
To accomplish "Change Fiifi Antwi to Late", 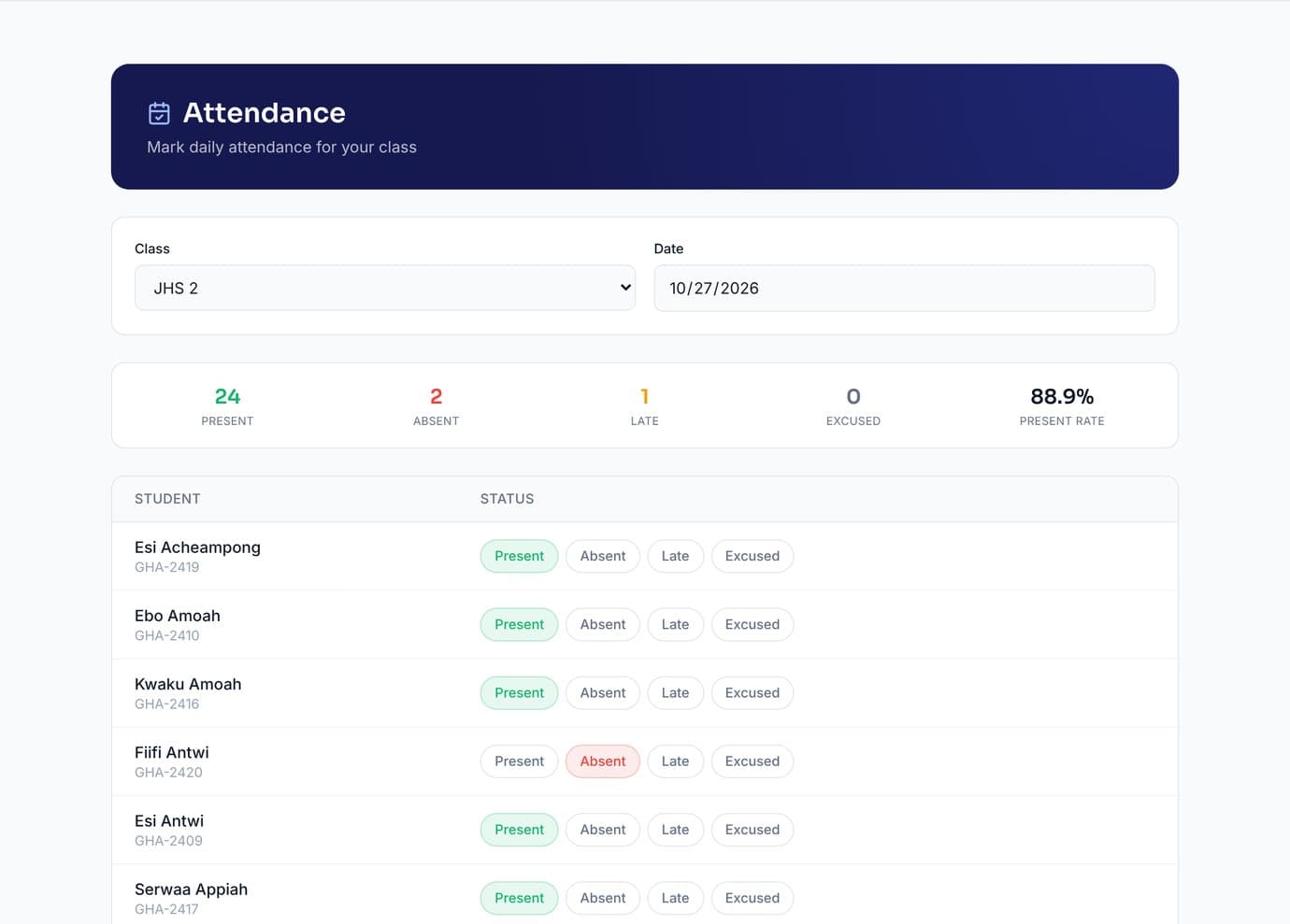I will pos(675,761).
